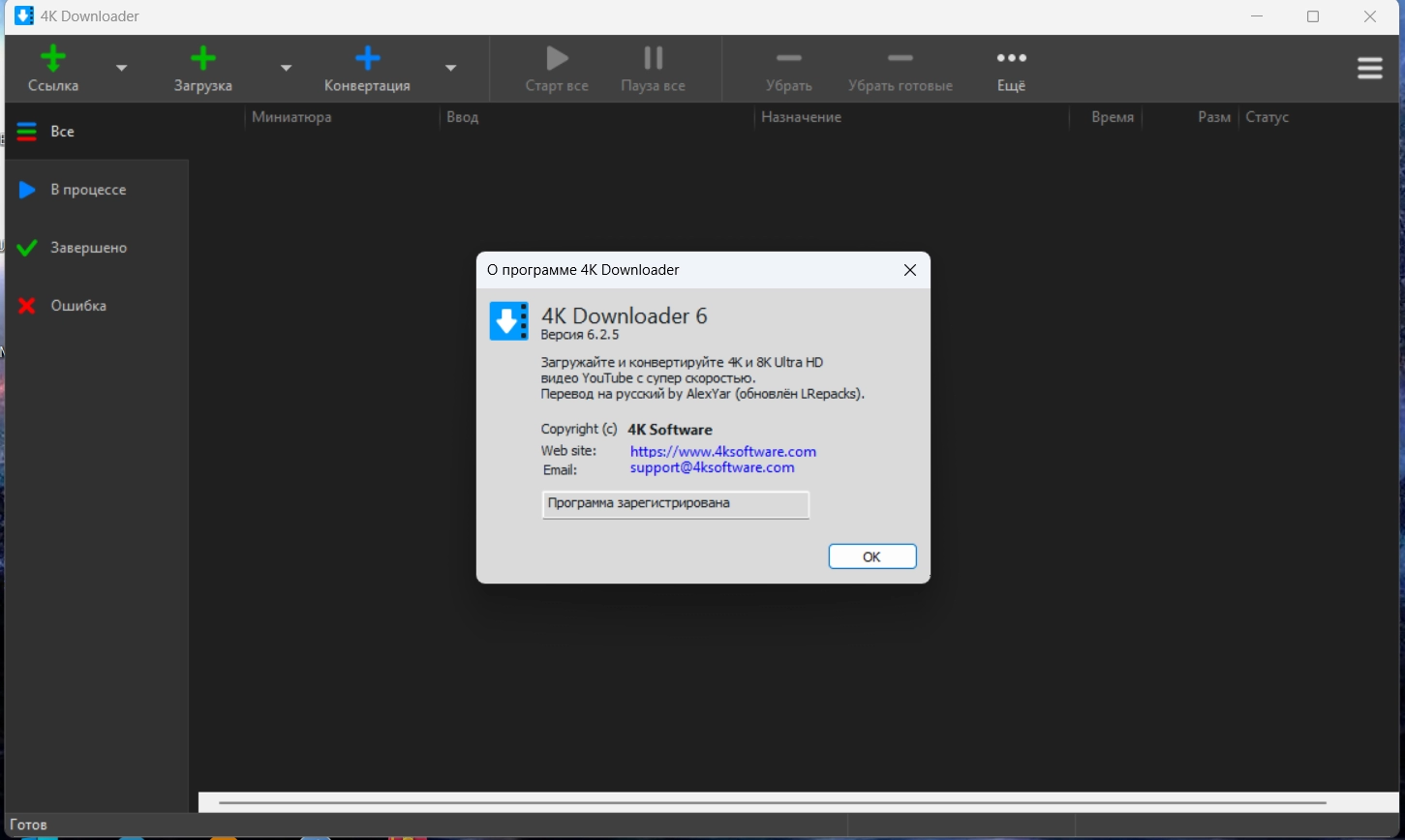Click the green plus Загрузка icon
The height and width of the screenshot is (840, 1405).
203,58
